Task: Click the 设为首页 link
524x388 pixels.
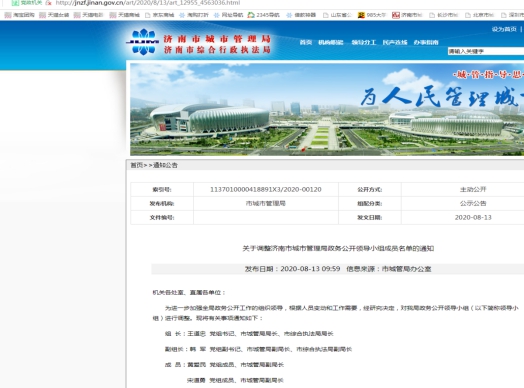Action: click(504, 29)
